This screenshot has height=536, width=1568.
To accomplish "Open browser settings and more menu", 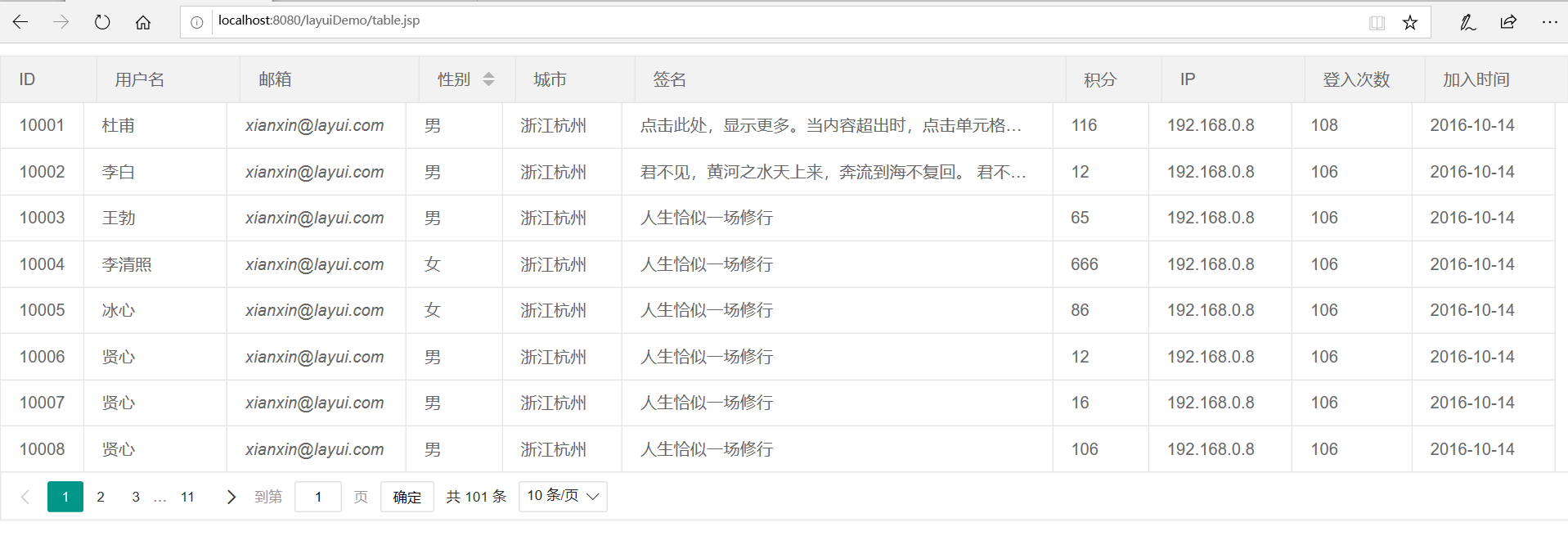I will click(x=1549, y=22).
